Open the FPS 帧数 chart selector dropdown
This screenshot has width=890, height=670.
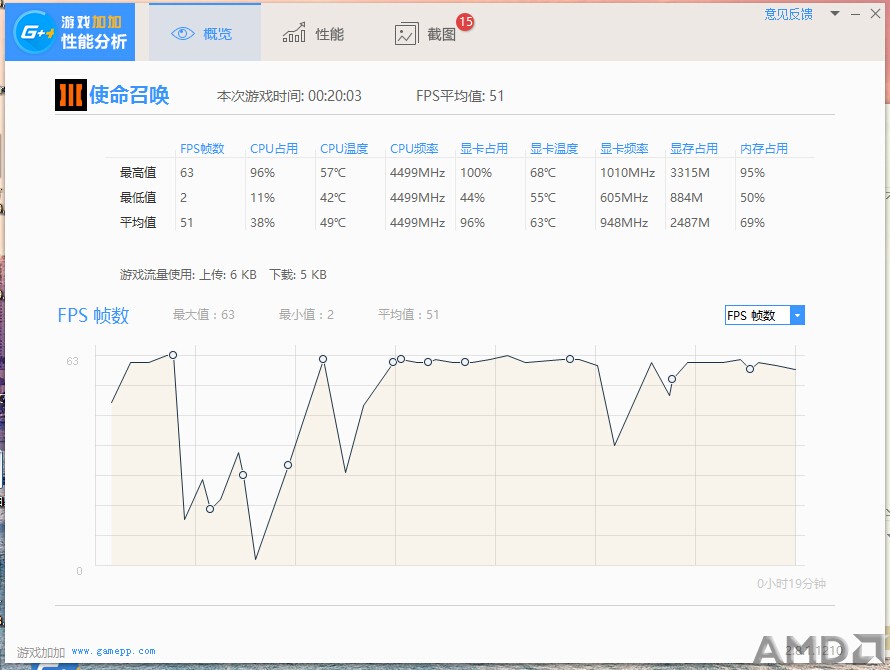coord(765,315)
